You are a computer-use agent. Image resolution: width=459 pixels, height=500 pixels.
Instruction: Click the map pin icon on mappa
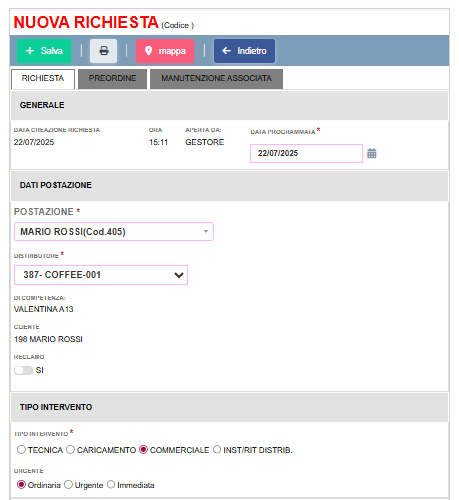tap(149, 51)
